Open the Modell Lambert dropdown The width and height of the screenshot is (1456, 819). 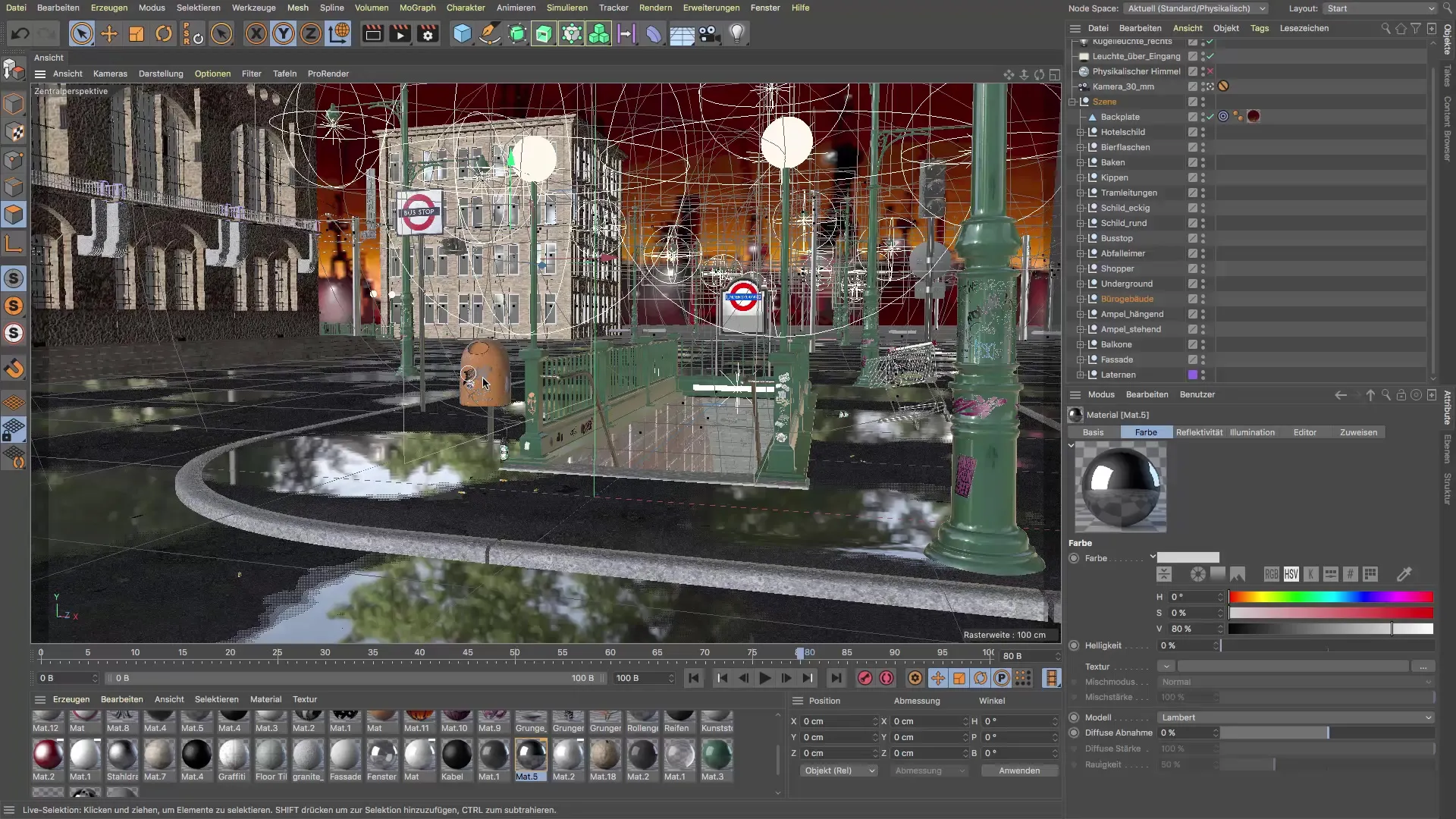(1296, 717)
